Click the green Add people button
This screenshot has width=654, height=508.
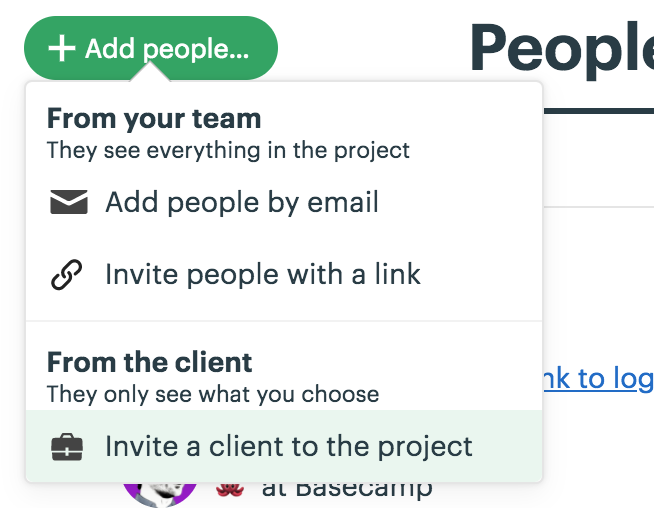(x=151, y=48)
